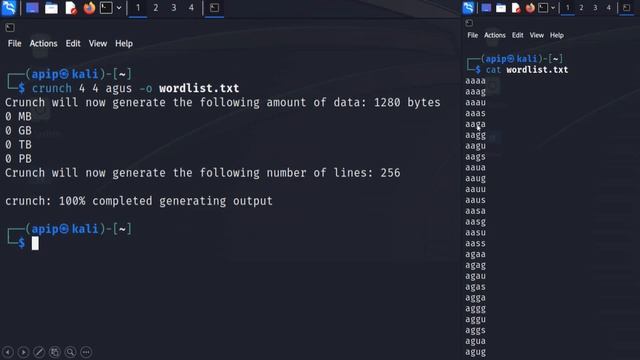Open Edit menu in right terminal
640x360 pixels.
coord(518,35)
